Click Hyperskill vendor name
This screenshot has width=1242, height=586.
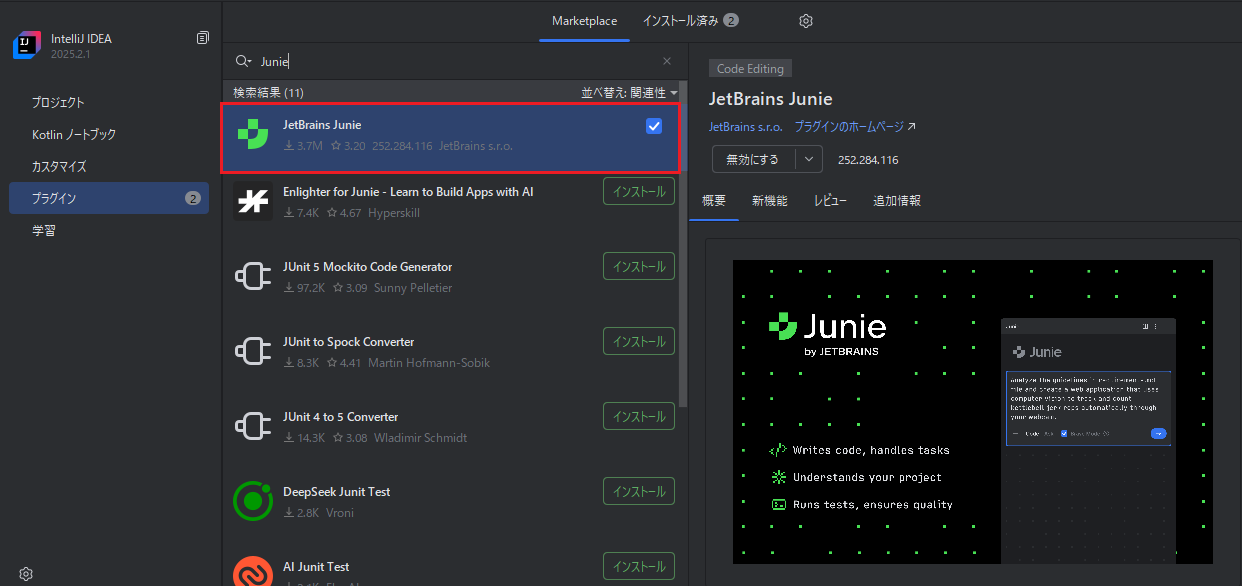[x=396, y=213]
